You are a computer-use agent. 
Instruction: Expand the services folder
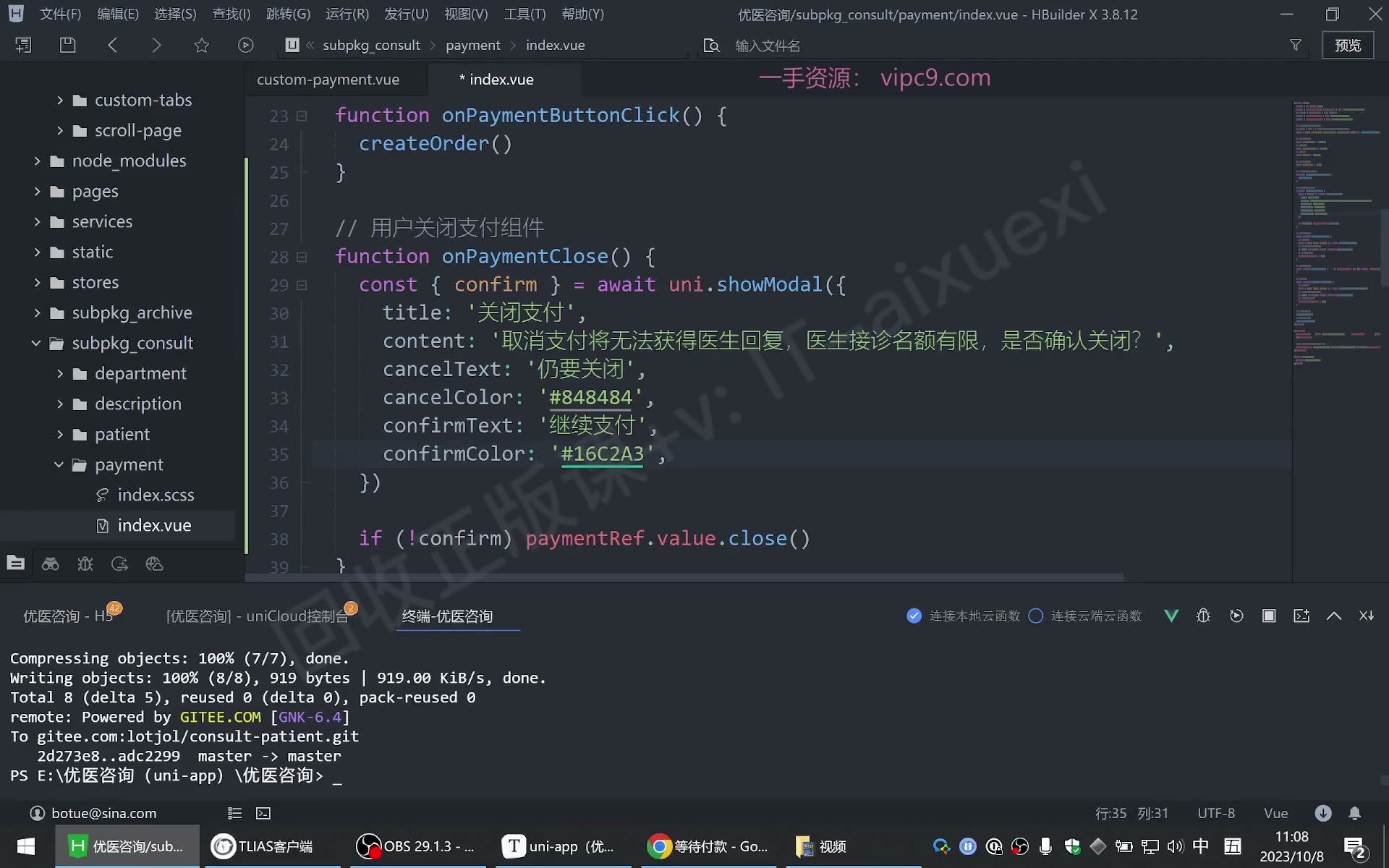click(x=37, y=221)
